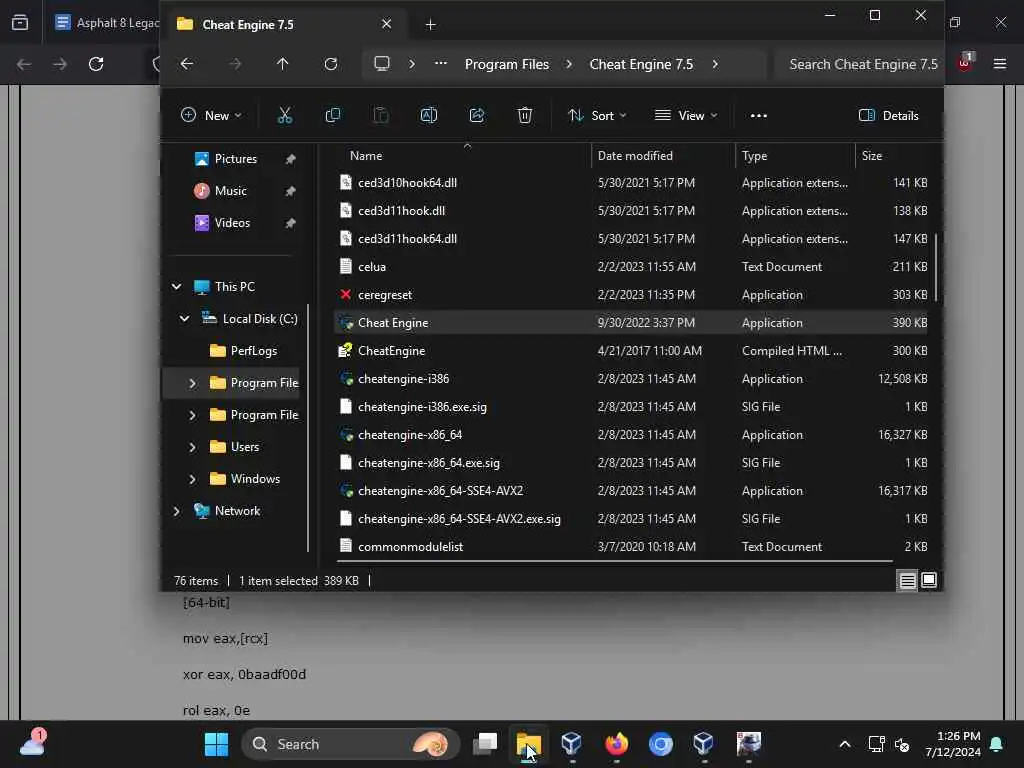Expand the Users folder node

click(x=192, y=447)
